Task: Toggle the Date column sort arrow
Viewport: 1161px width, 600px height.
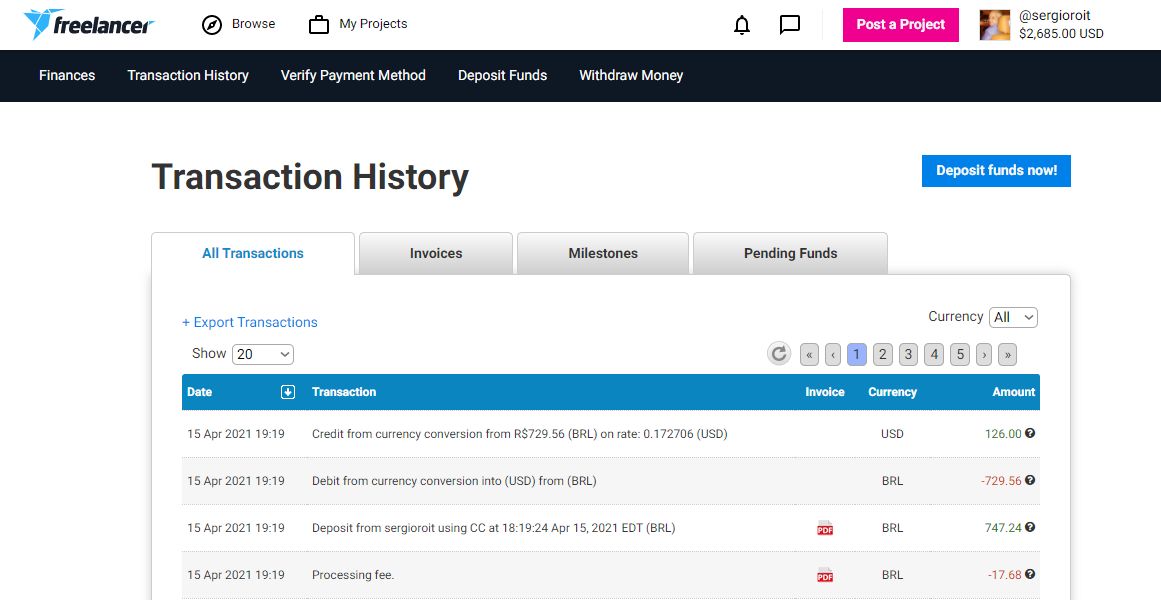Action: tap(288, 392)
